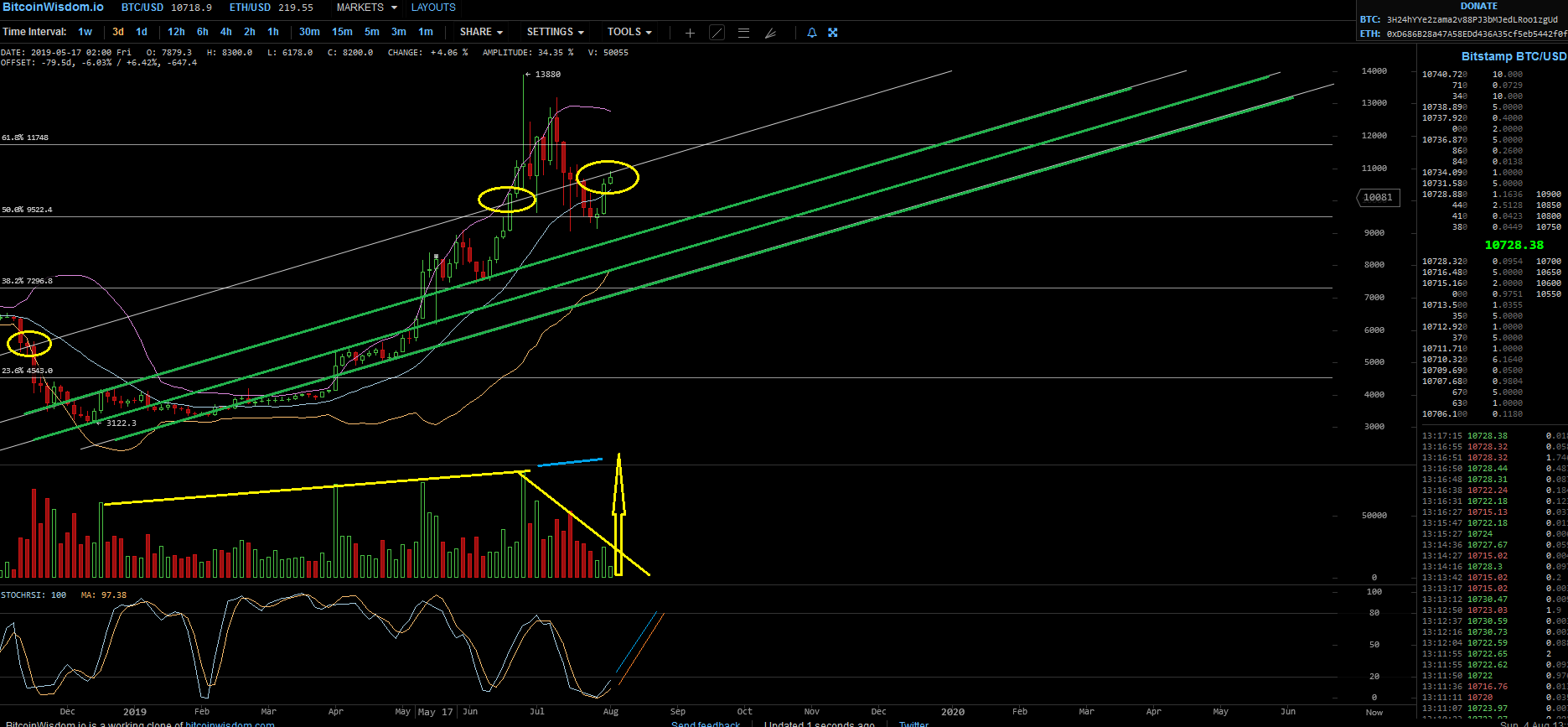The image size is (1568, 727).
Task: Click the V: 50055 volume readout
Action: pos(608,53)
